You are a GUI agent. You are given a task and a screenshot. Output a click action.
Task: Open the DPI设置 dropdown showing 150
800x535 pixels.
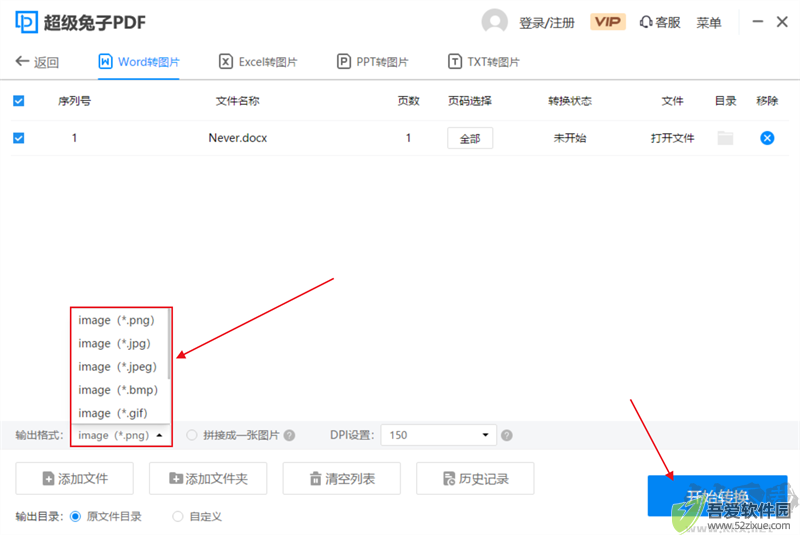pyautogui.click(x=438, y=435)
